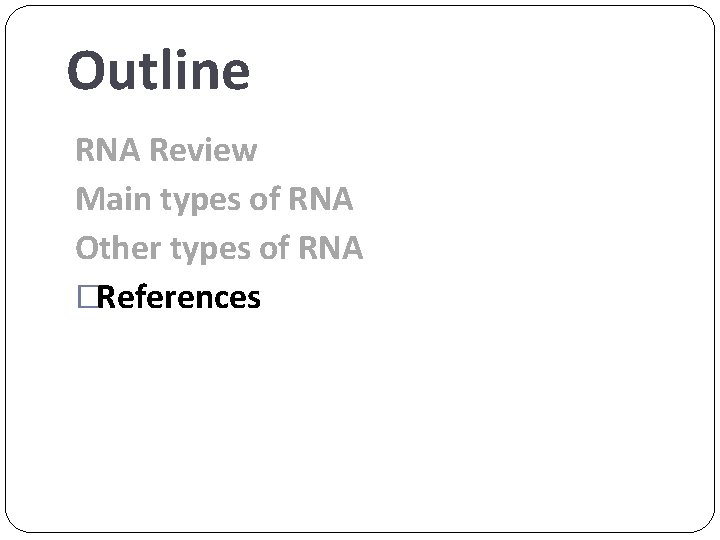Click the highlighted References item
Screen dimensions: 720x540
(178, 297)
